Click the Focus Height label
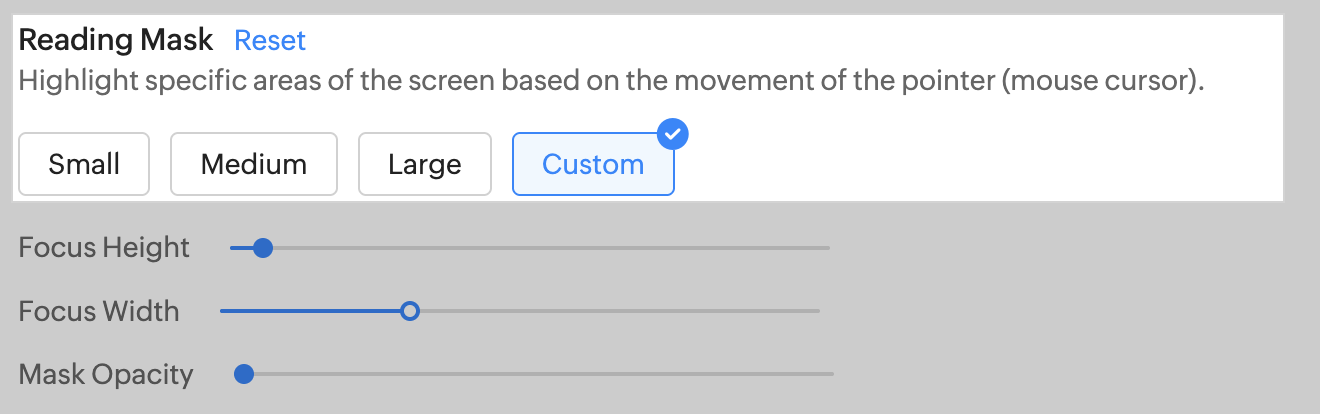The width and height of the screenshot is (1320, 414). (x=104, y=248)
